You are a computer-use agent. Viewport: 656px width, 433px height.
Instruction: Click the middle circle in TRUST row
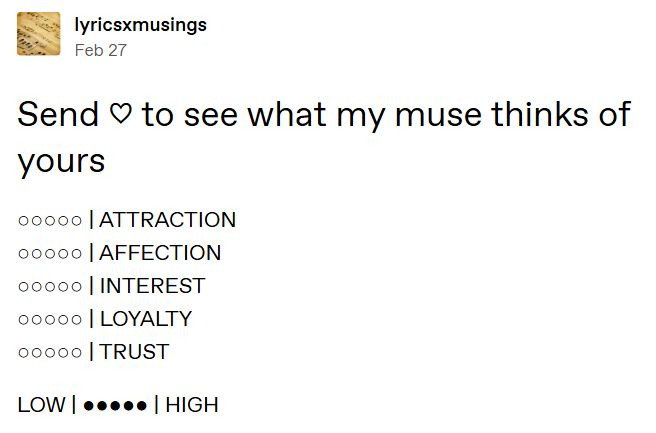[x=50, y=353]
